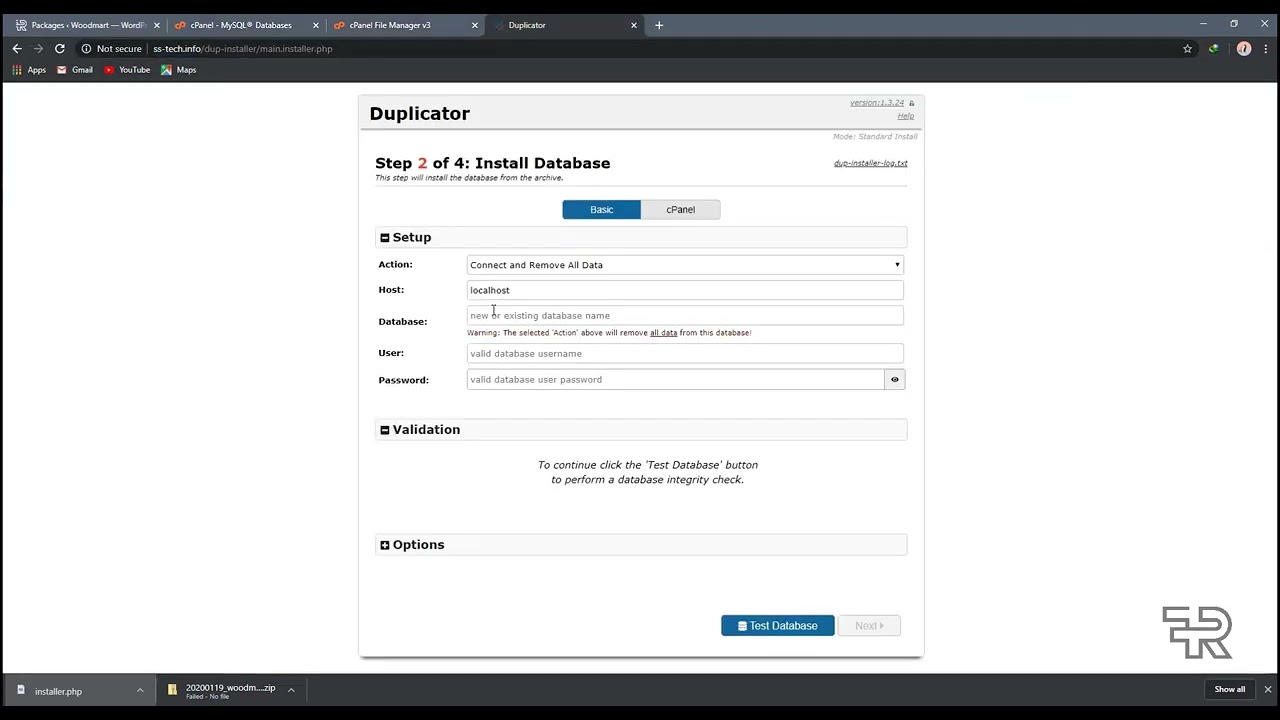
Task: Click lock icon beside version number
Action: click(x=911, y=103)
